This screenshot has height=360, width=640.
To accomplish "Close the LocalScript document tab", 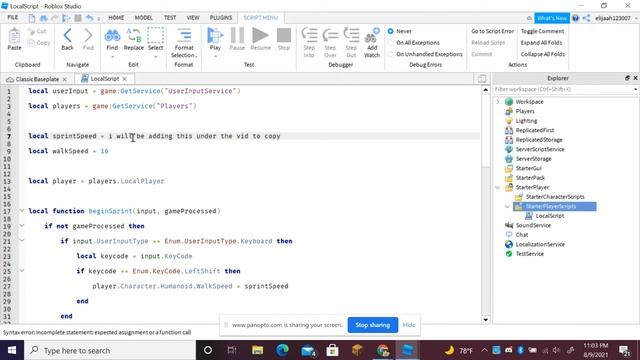I will [x=124, y=79].
